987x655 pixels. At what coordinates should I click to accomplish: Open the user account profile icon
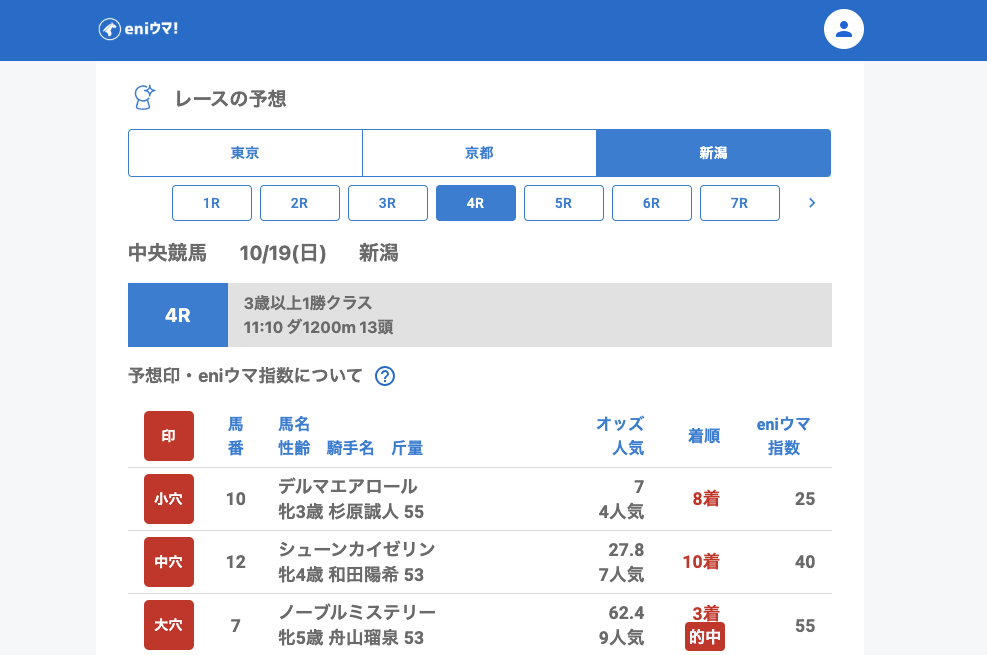click(843, 29)
